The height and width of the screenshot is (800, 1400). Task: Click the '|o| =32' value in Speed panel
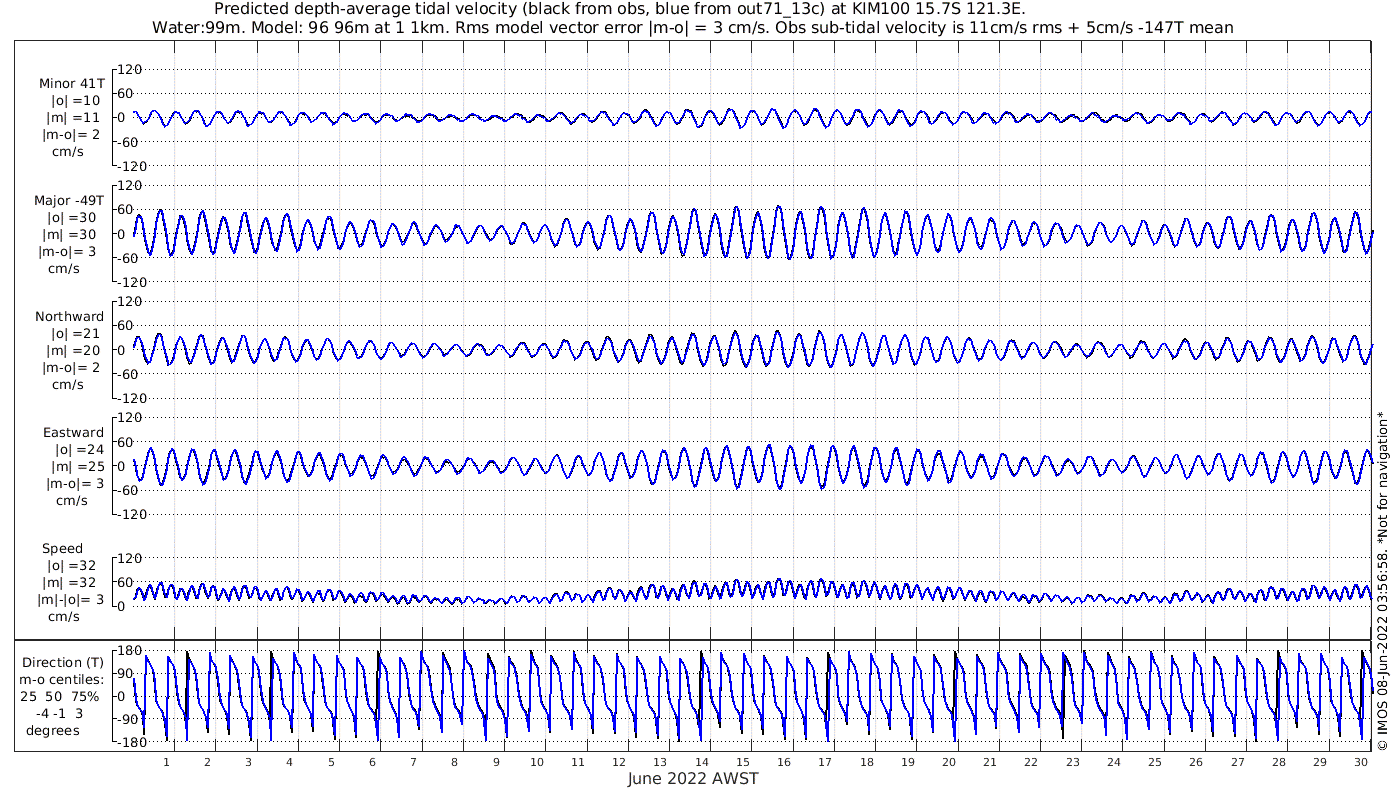pyautogui.click(x=72, y=566)
